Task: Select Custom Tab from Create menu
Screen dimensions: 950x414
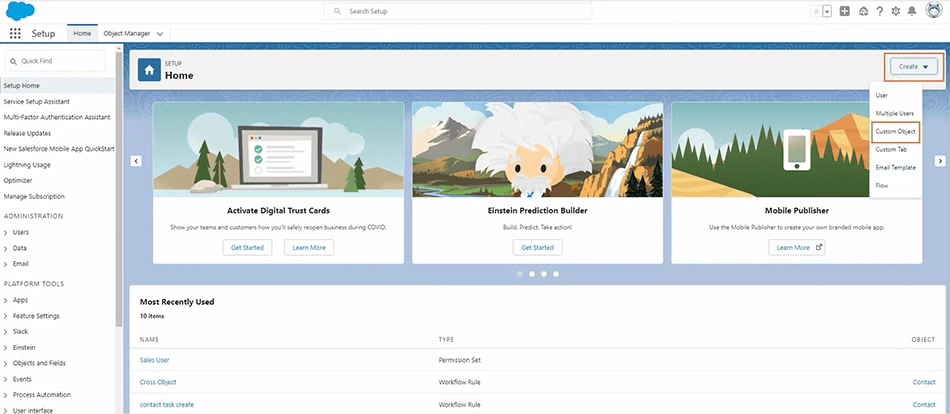Action: (x=891, y=149)
